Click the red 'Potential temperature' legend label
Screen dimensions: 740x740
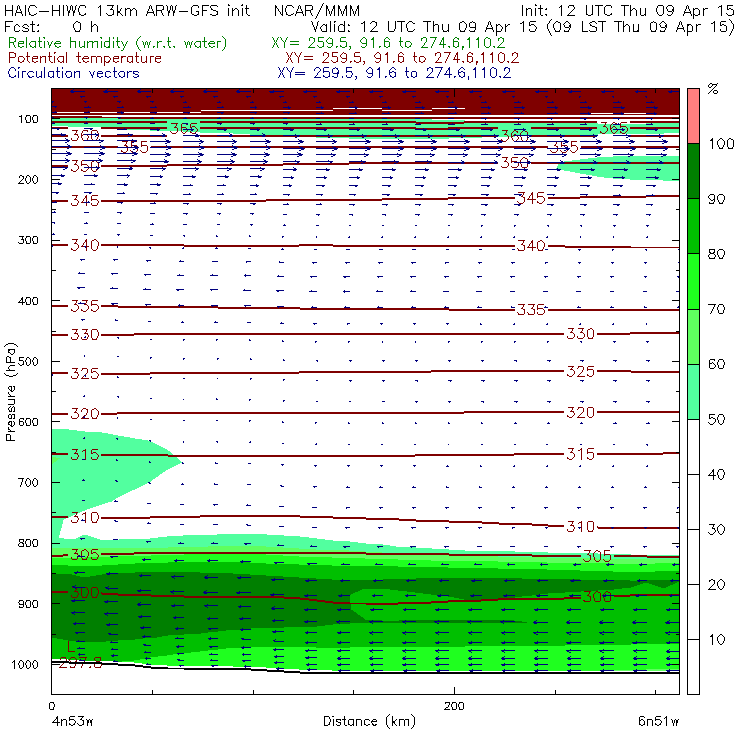(x=85, y=58)
